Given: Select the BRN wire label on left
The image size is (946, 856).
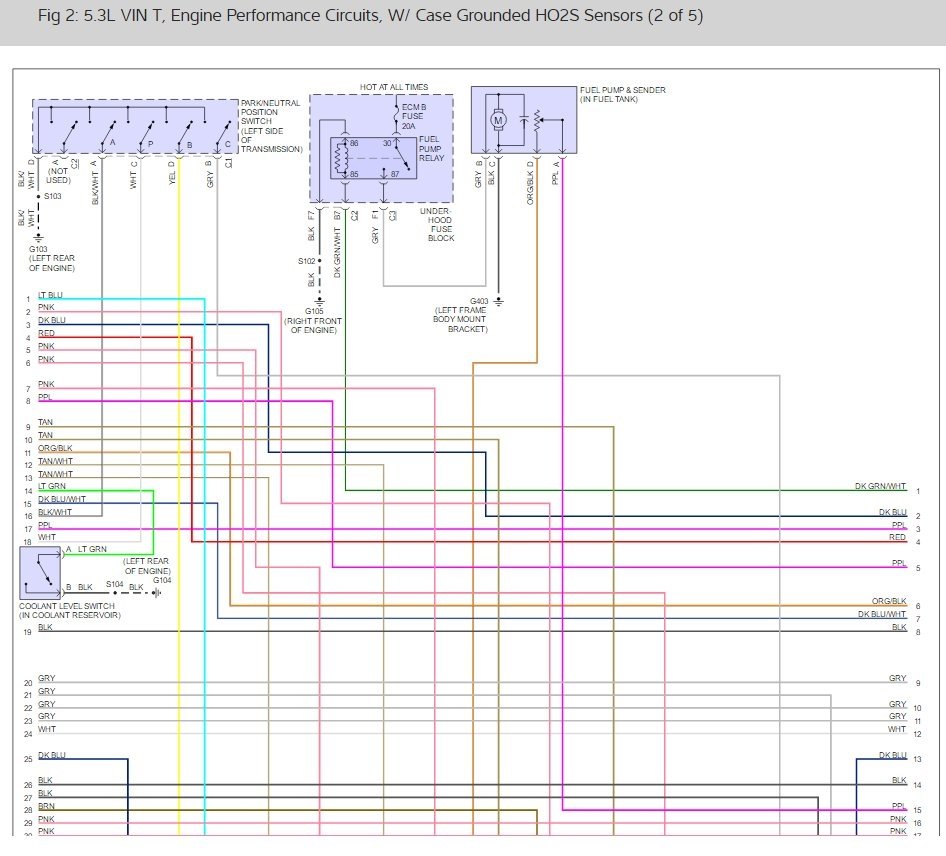Looking at the screenshot, I should [x=46, y=806].
